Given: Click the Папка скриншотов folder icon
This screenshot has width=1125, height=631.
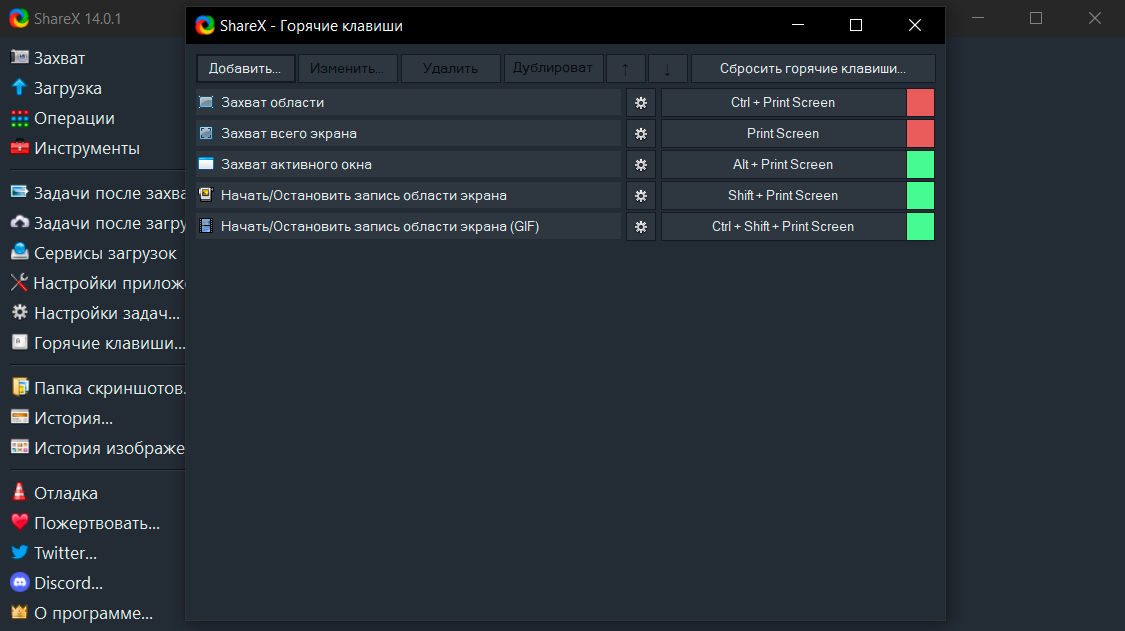Looking at the screenshot, I should [19, 387].
